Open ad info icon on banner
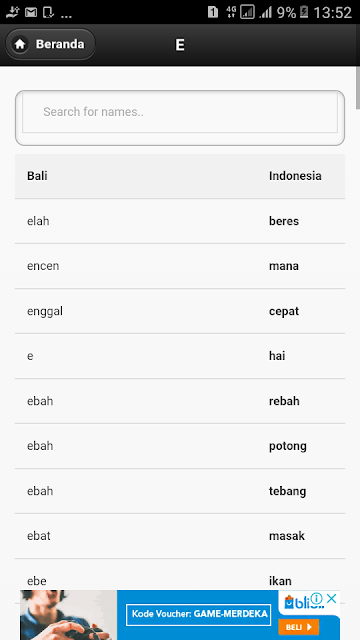 pos(316,599)
